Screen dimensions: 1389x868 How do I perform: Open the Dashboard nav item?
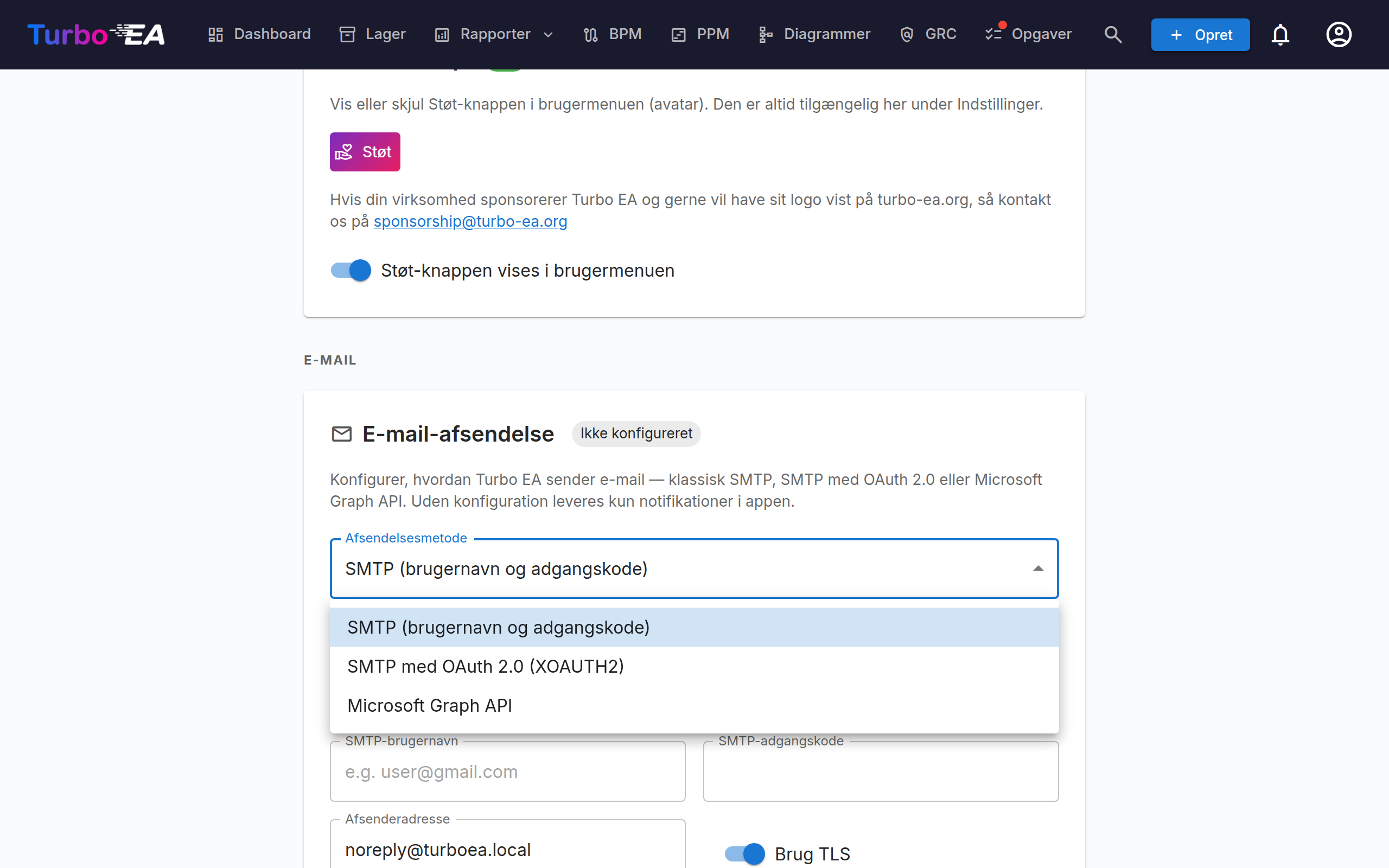click(259, 34)
